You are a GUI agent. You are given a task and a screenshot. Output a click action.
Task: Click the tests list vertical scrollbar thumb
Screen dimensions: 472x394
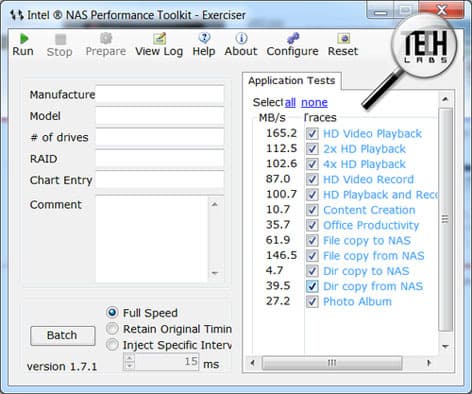pos(445,219)
